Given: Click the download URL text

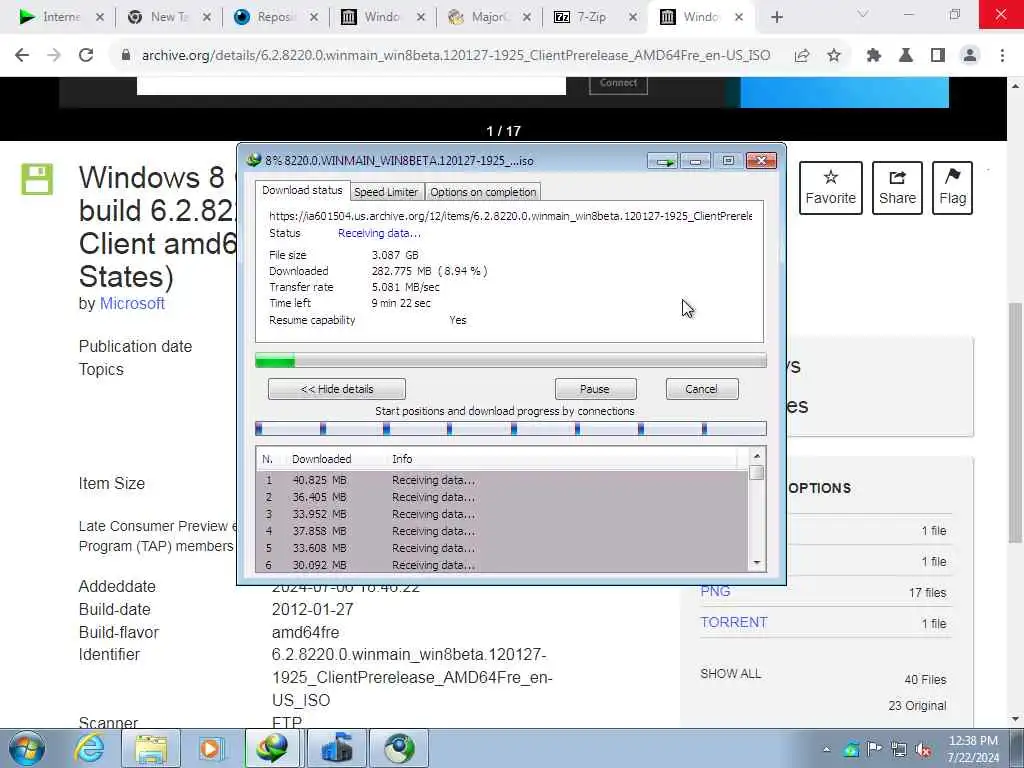Looking at the screenshot, I should coord(510,216).
